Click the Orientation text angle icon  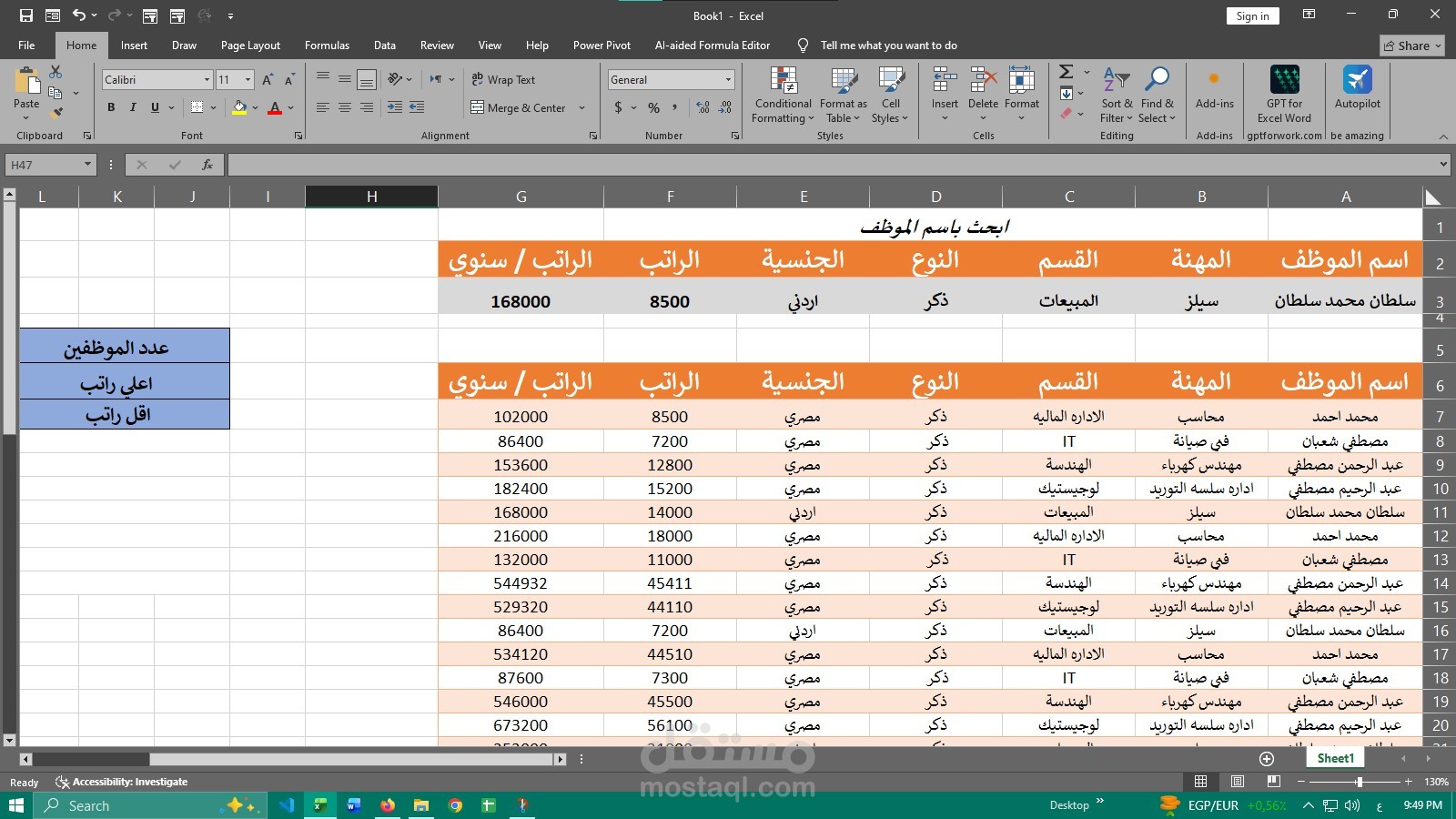(396, 80)
